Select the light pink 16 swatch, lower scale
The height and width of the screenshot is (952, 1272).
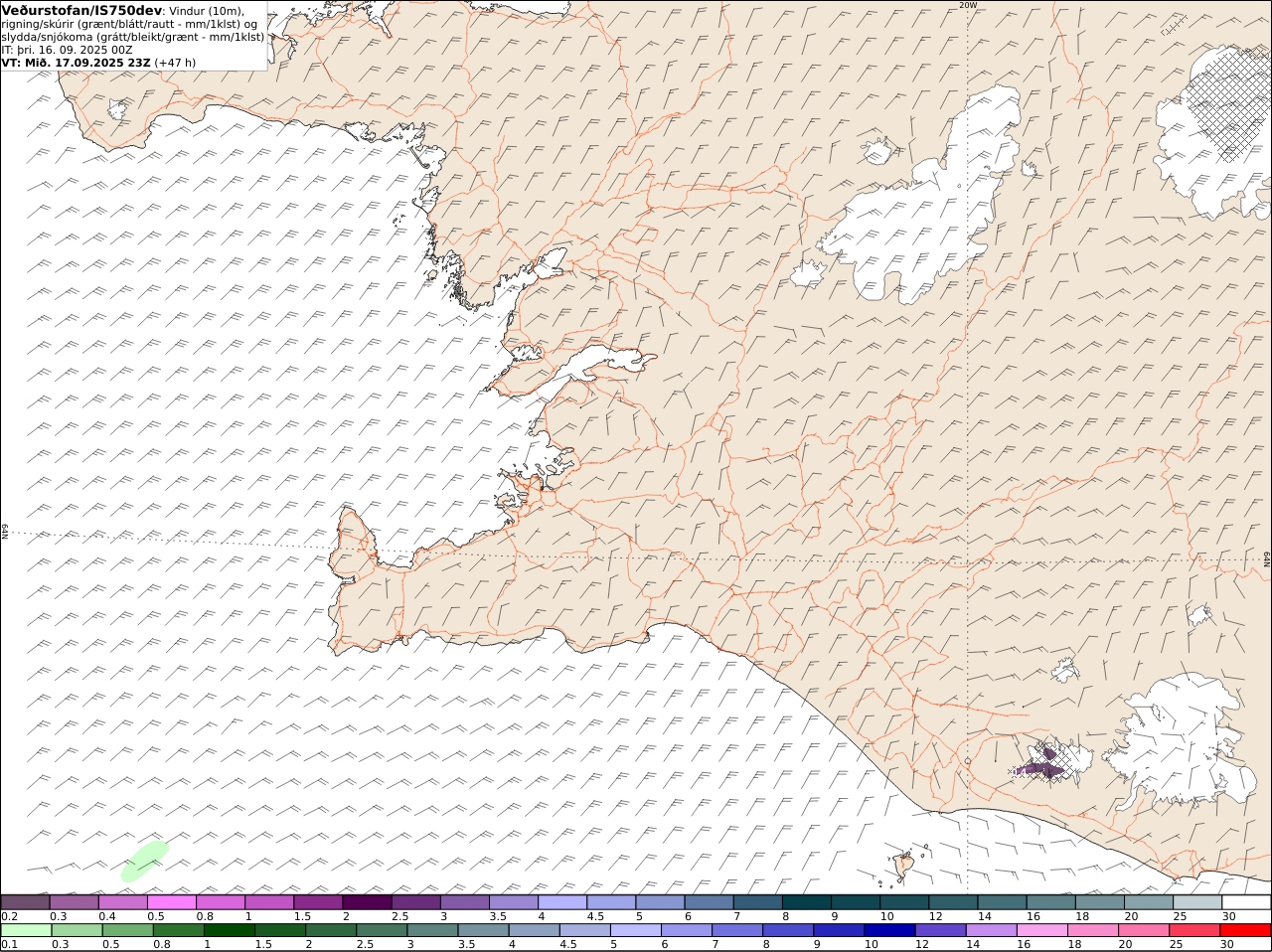(x=1042, y=930)
